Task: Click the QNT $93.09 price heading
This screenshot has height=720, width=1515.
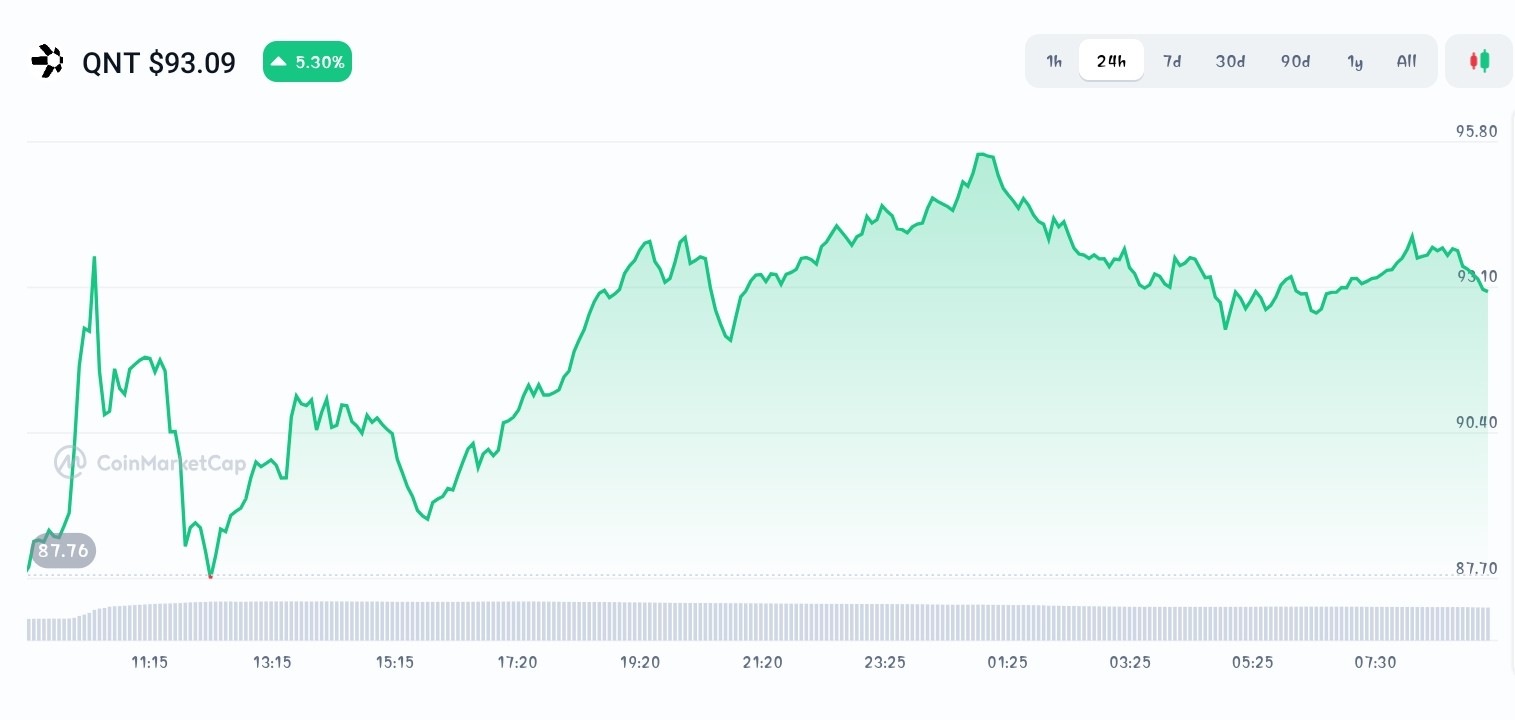Action: click(x=159, y=63)
